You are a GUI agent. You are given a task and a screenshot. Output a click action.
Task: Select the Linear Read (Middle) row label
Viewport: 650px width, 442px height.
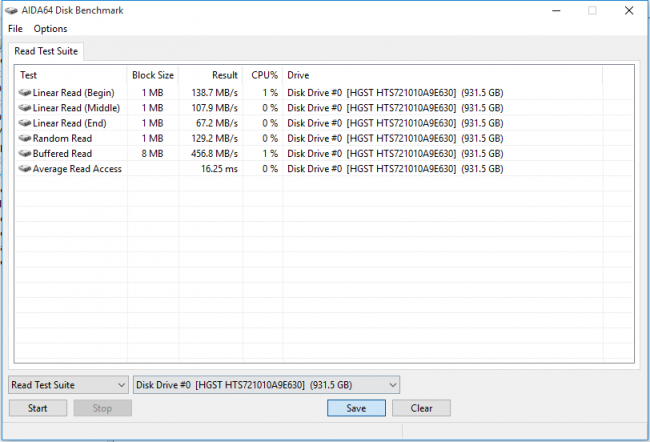[76, 108]
